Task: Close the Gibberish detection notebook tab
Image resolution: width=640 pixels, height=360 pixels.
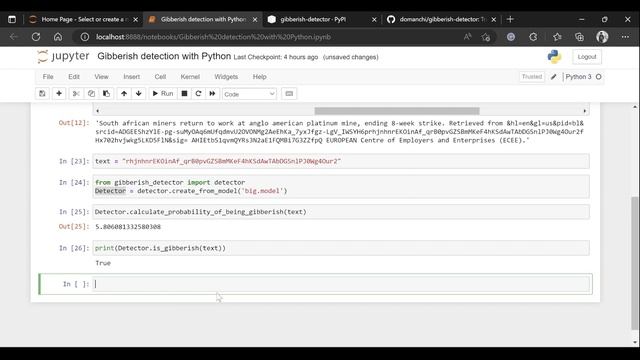Action: coord(255,19)
